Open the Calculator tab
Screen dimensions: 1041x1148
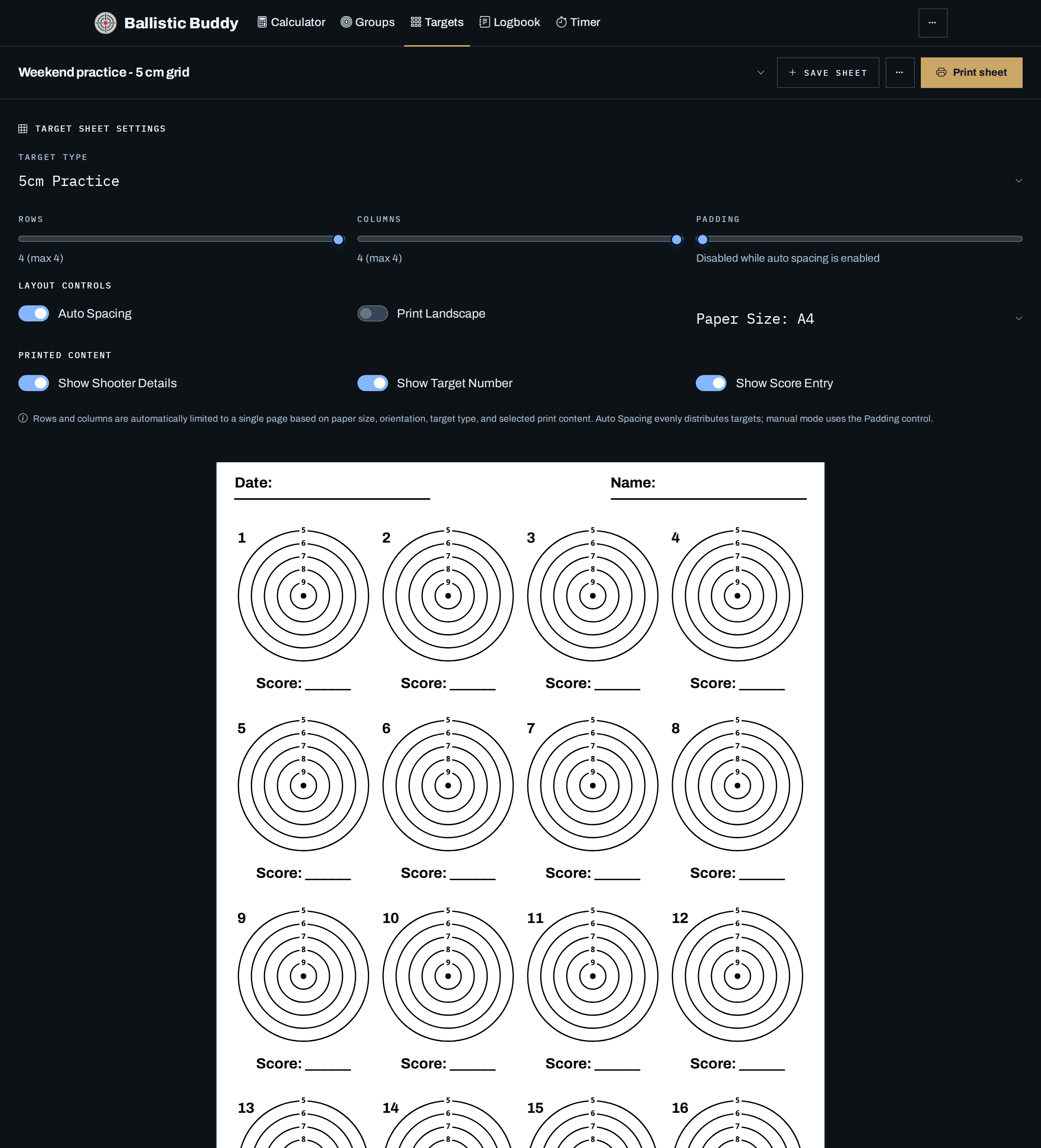[x=291, y=22]
